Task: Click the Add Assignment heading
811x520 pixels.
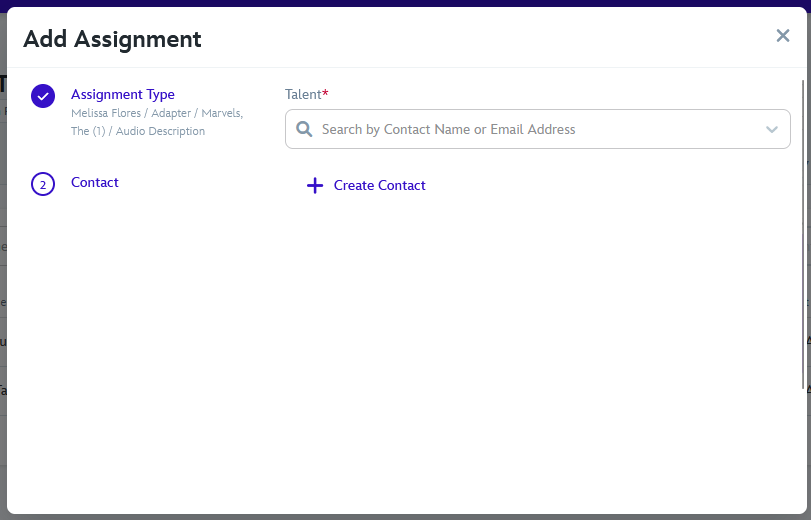Action: pos(112,39)
